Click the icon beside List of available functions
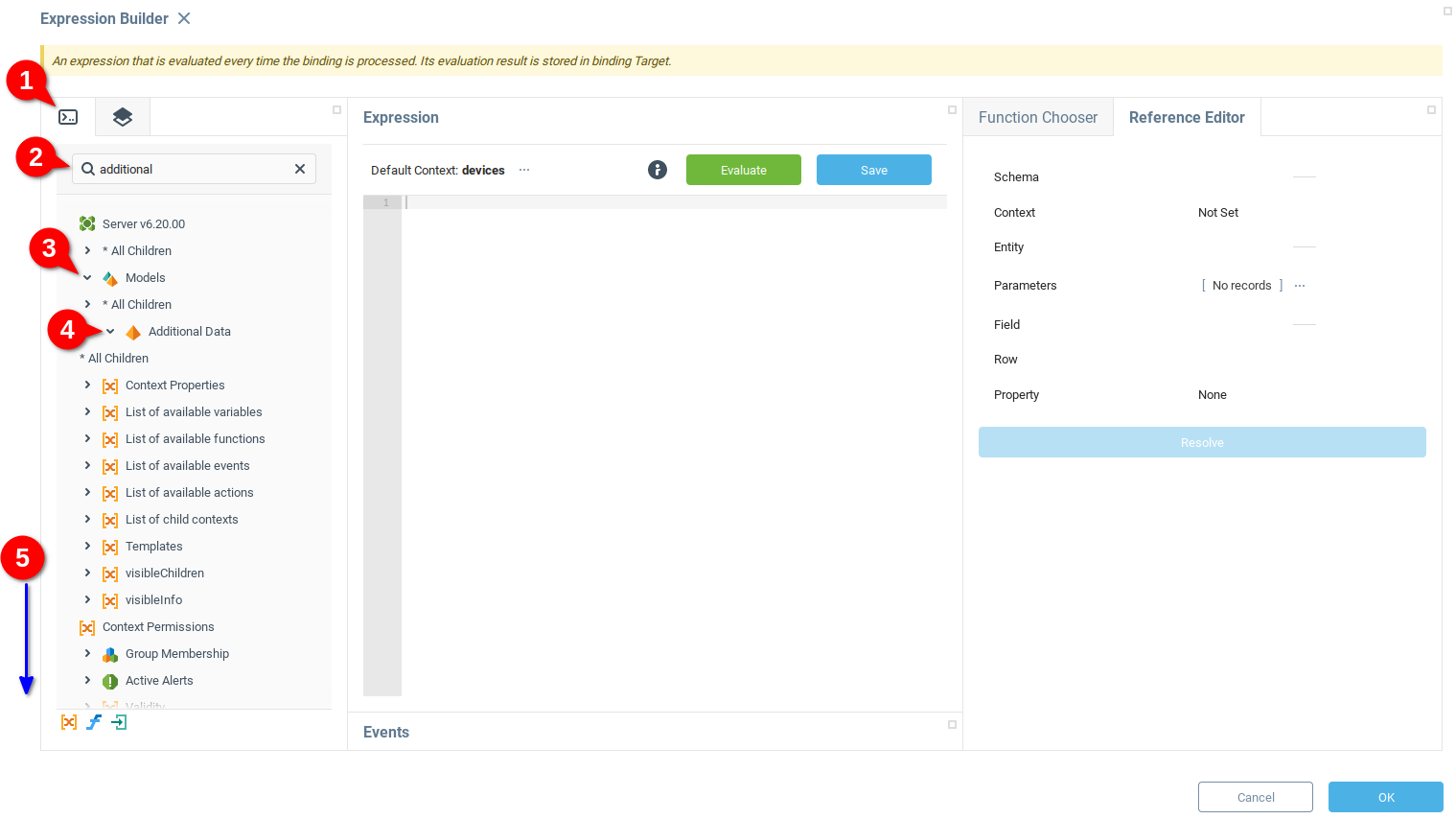Viewport: 1456px width, 819px height. [x=110, y=439]
